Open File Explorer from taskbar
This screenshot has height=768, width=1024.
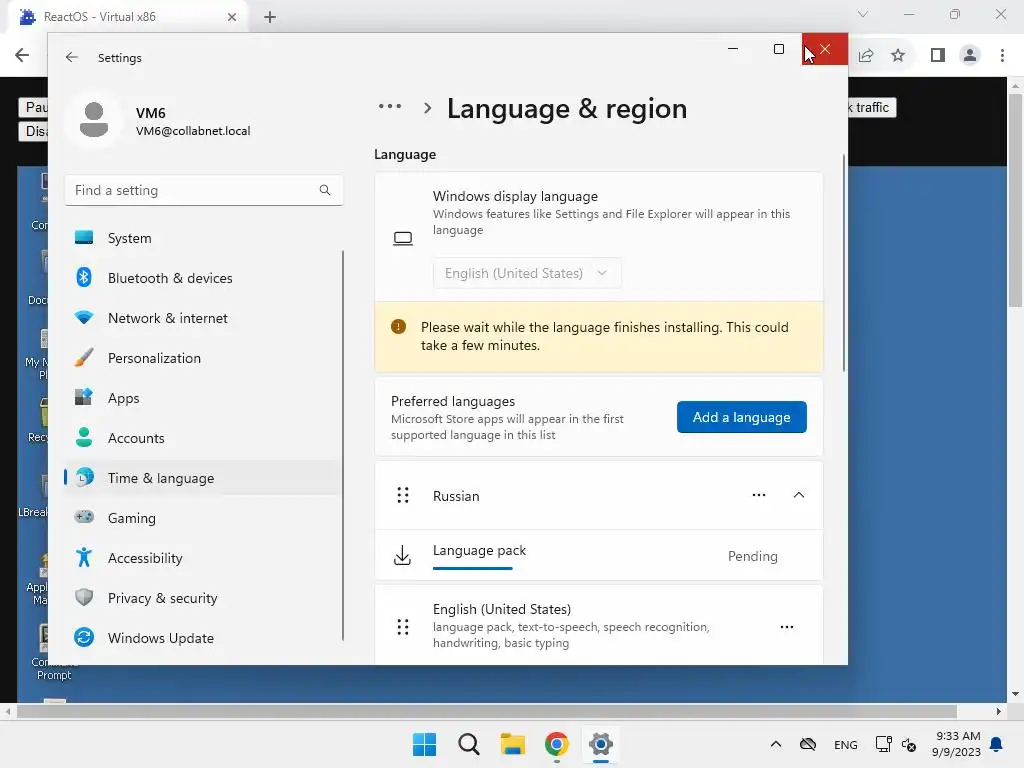tap(513, 744)
